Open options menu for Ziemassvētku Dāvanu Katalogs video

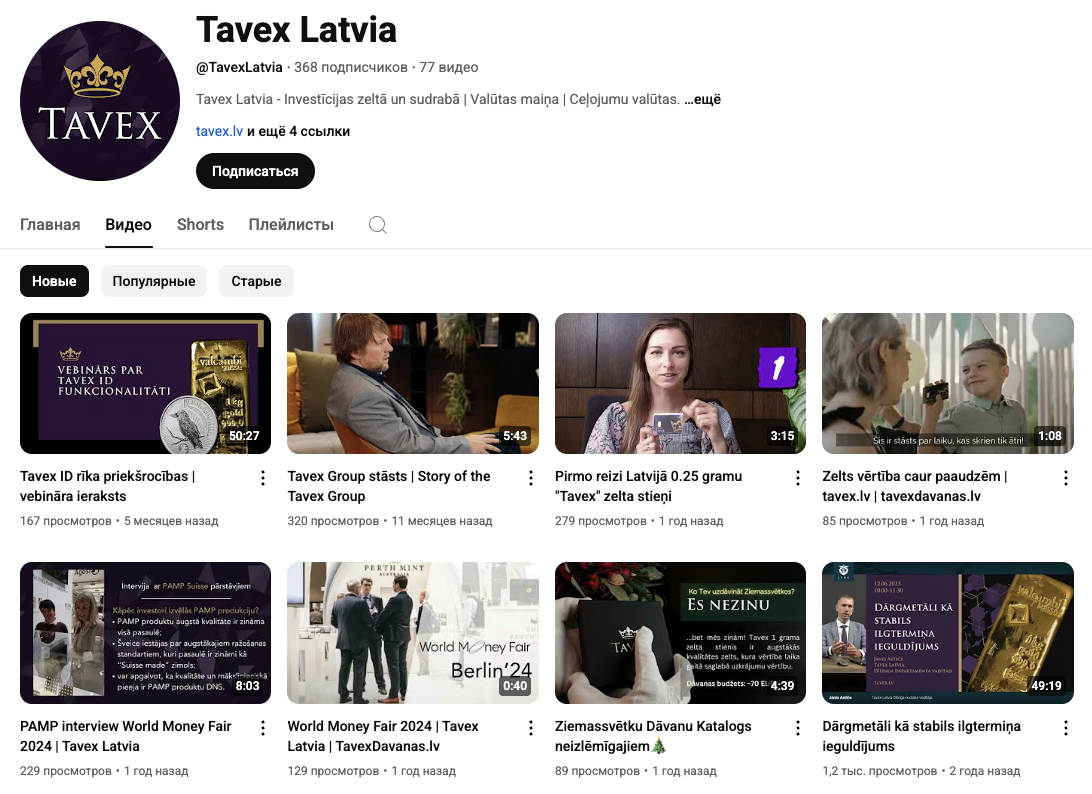[797, 728]
